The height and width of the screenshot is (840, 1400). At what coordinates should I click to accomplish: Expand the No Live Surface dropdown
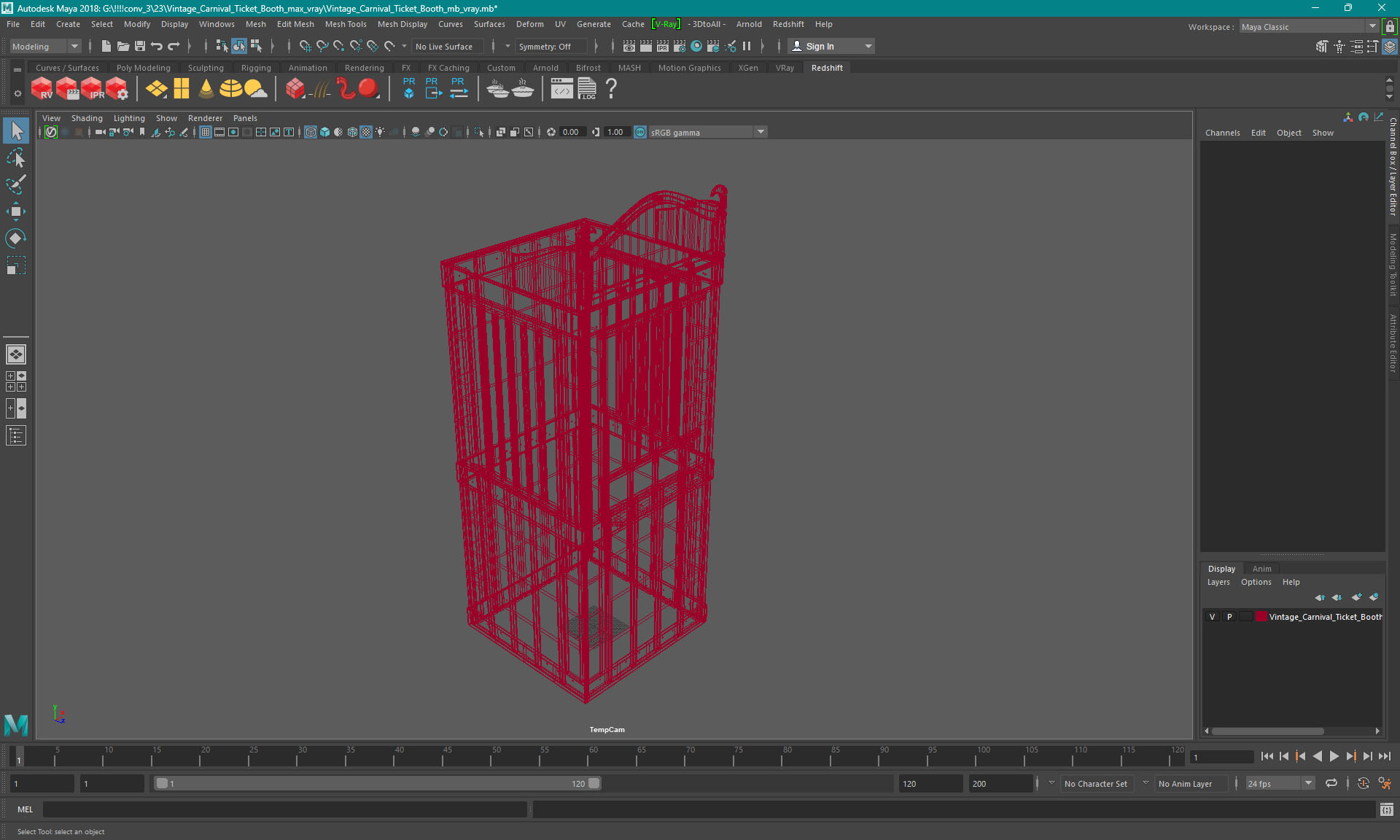(506, 46)
